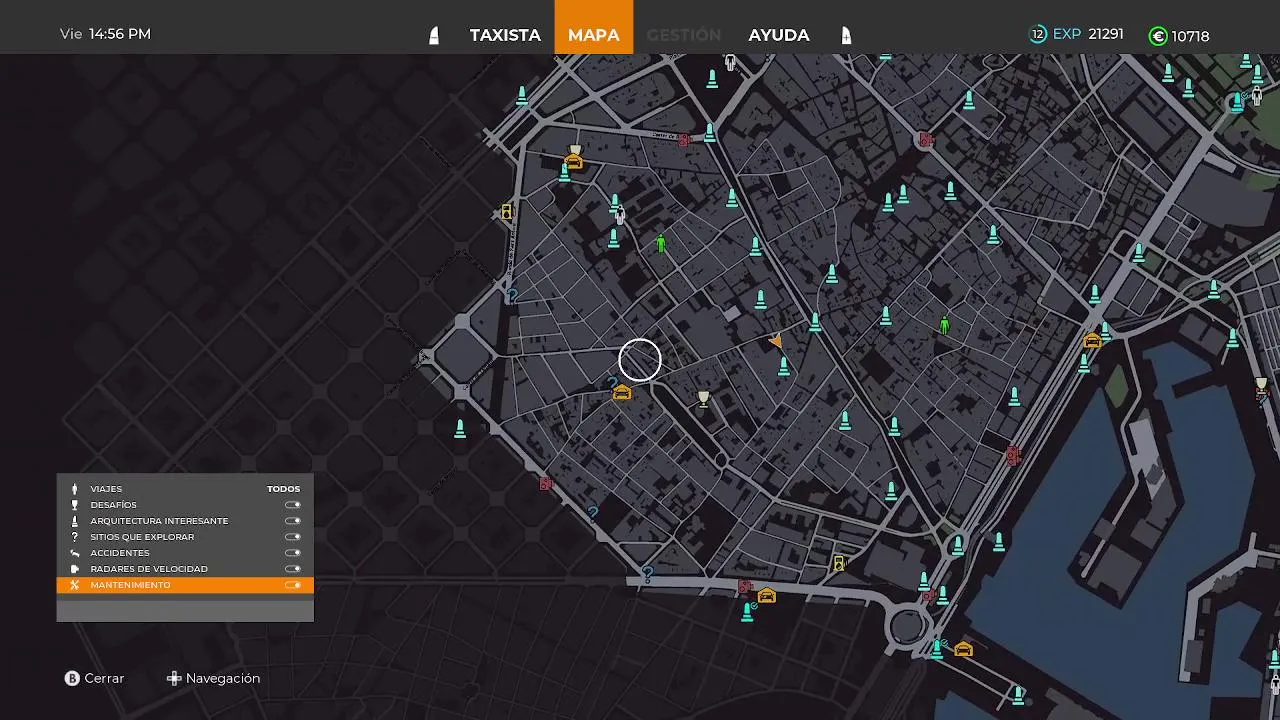The image size is (1280, 720).
Task: Click the trophy marker near the harbor
Action: coord(1261,385)
